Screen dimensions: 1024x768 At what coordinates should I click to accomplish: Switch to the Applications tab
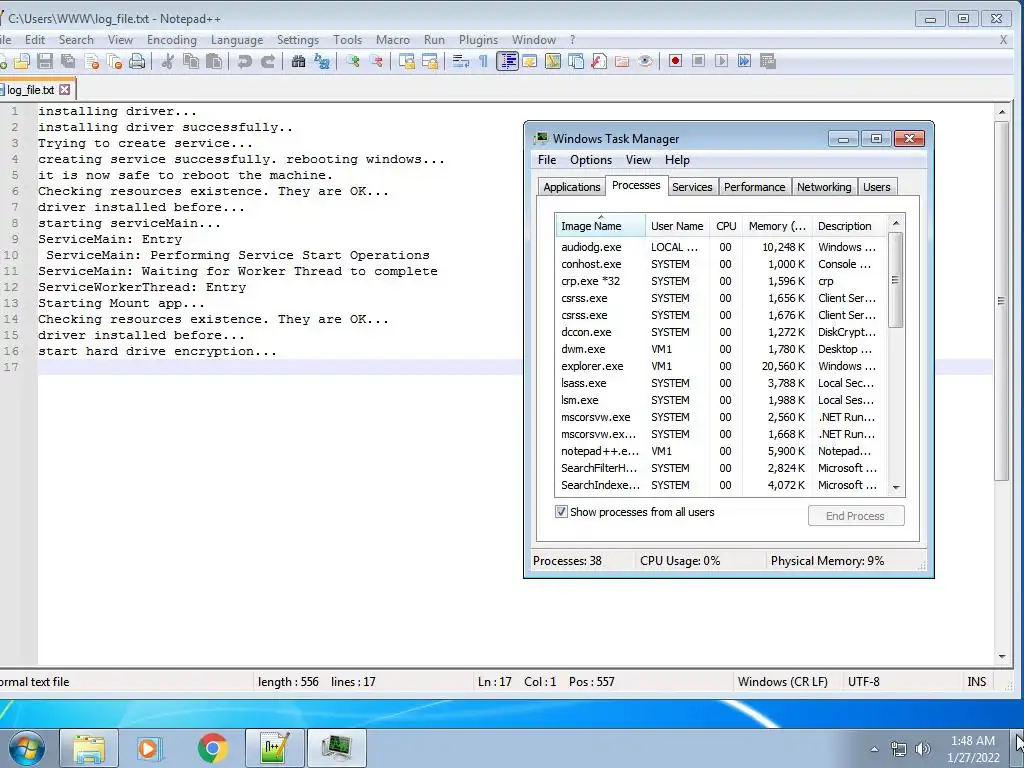[571, 187]
